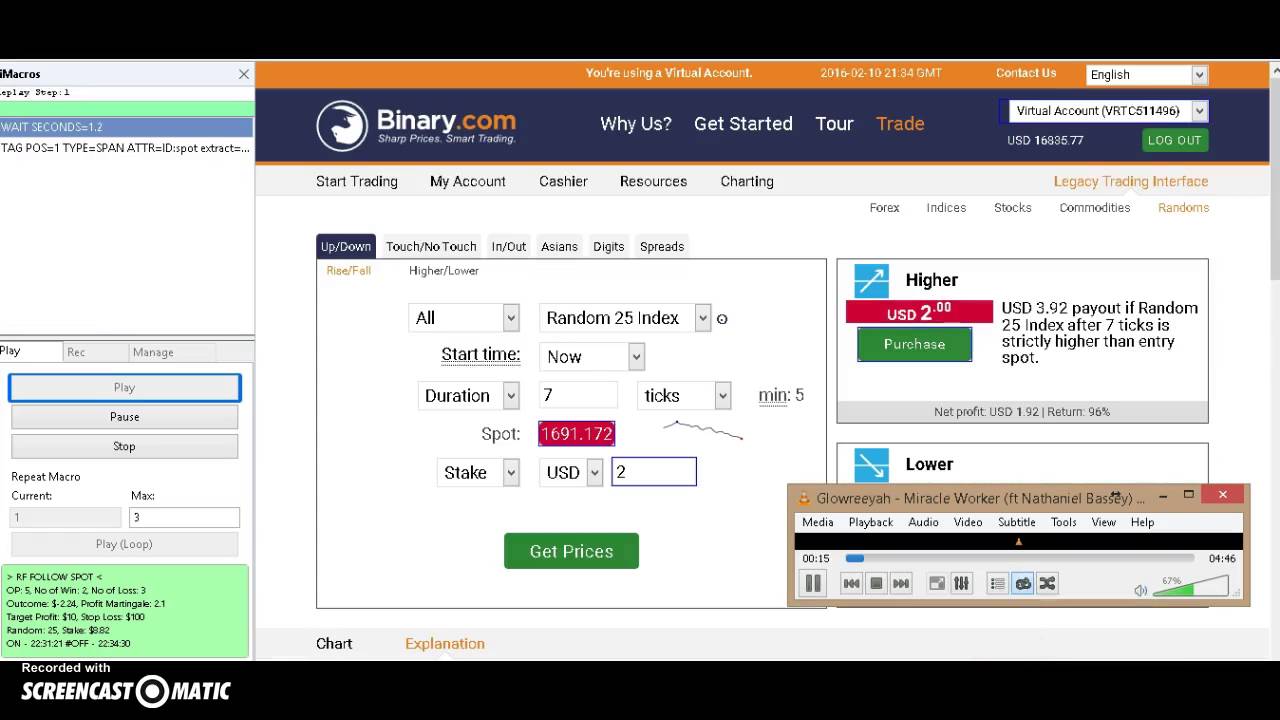Image resolution: width=1280 pixels, height=720 pixels.
Task: Open VLC Video menu
Action: [967, 522]
